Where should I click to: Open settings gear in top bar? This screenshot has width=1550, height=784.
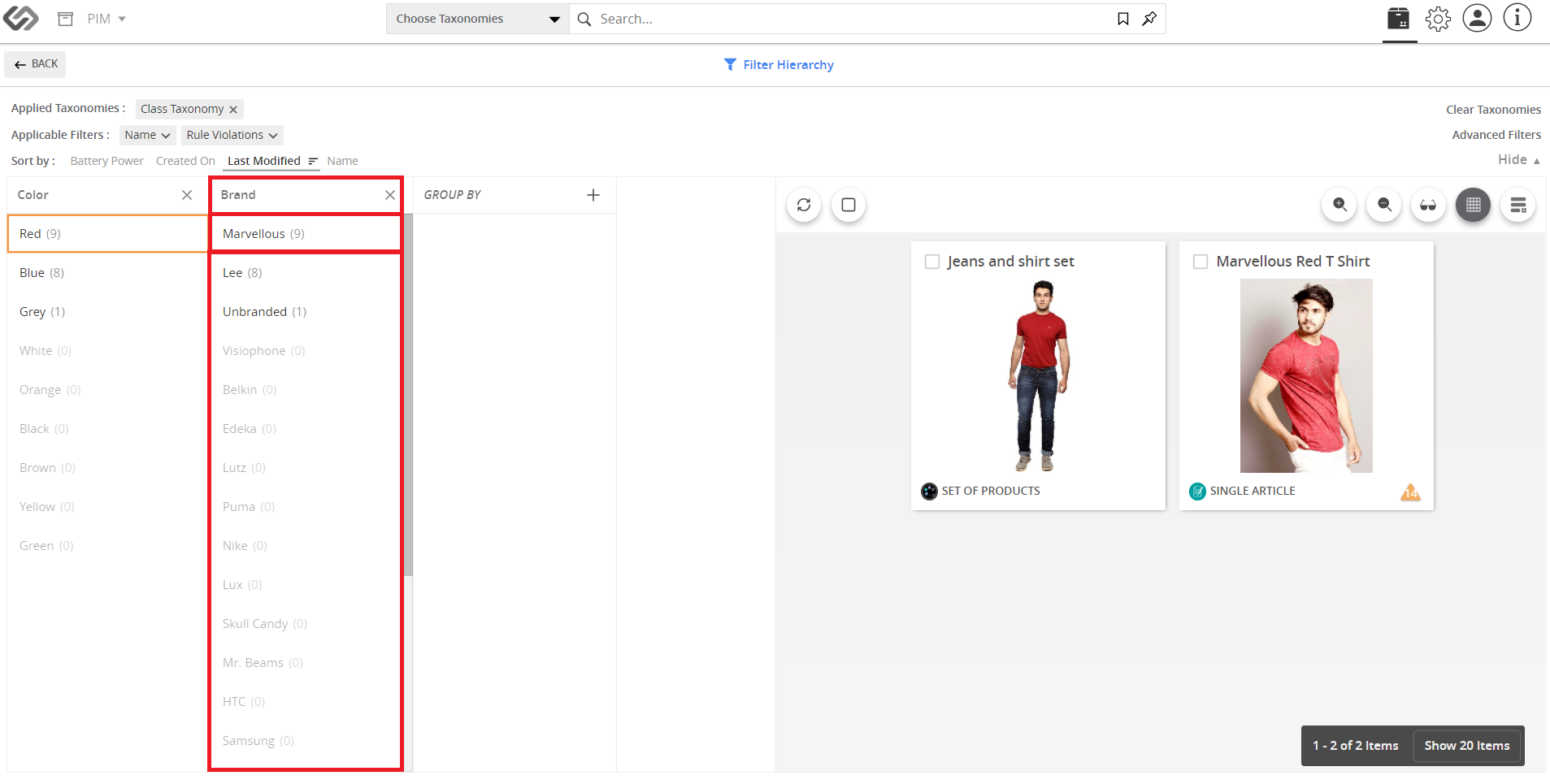tap(1438, 19)
